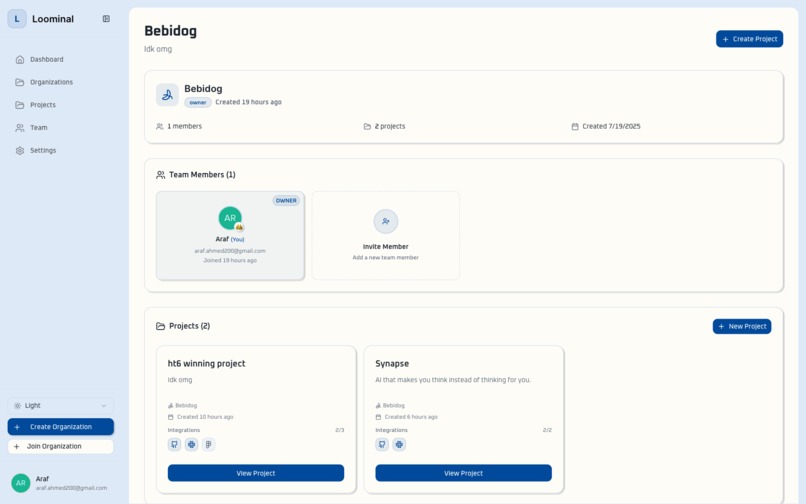
Task: Click the Projects section folder icon
Action: pyautogui.click(x=160, y=326)
